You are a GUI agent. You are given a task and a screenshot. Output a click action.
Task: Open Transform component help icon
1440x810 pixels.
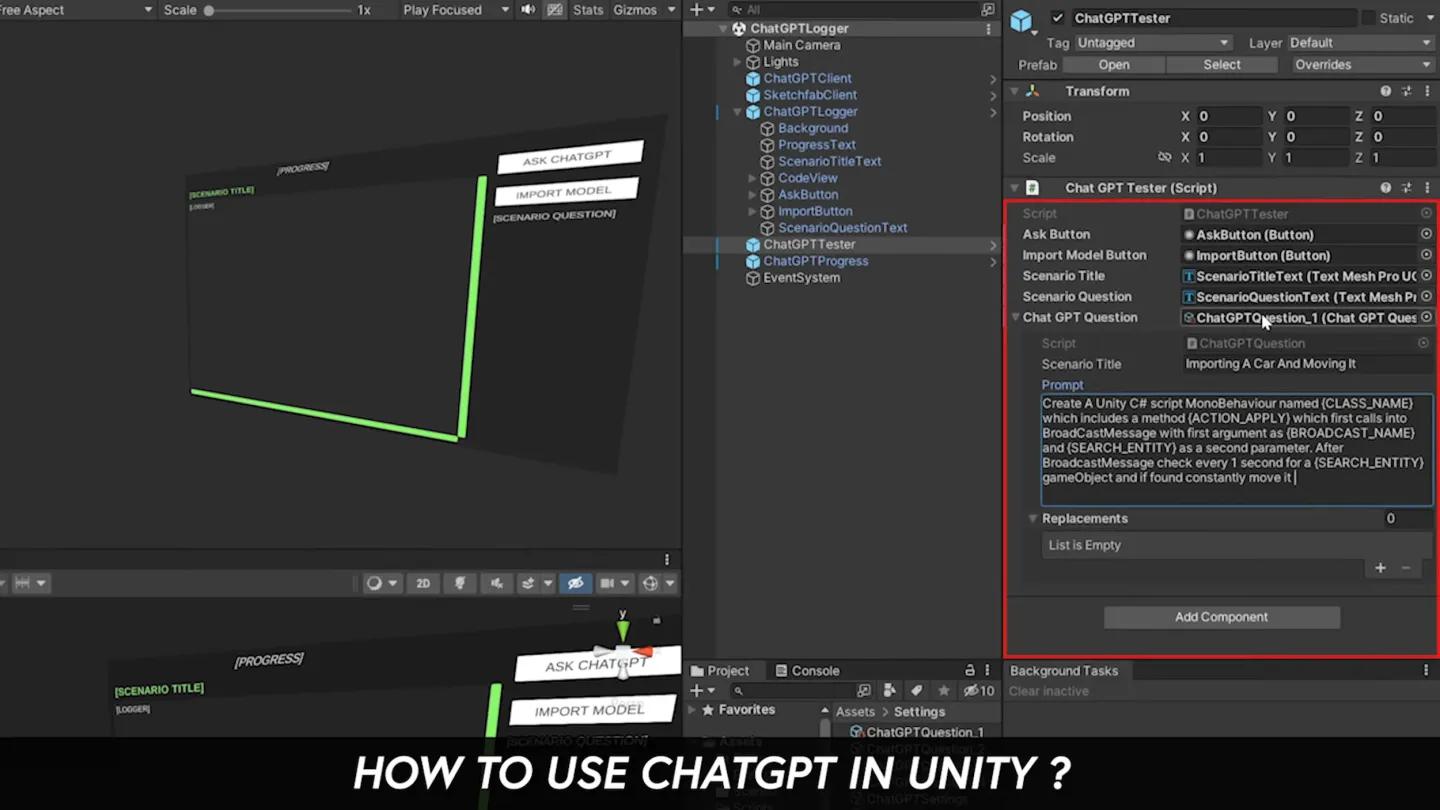(1385, 91)
